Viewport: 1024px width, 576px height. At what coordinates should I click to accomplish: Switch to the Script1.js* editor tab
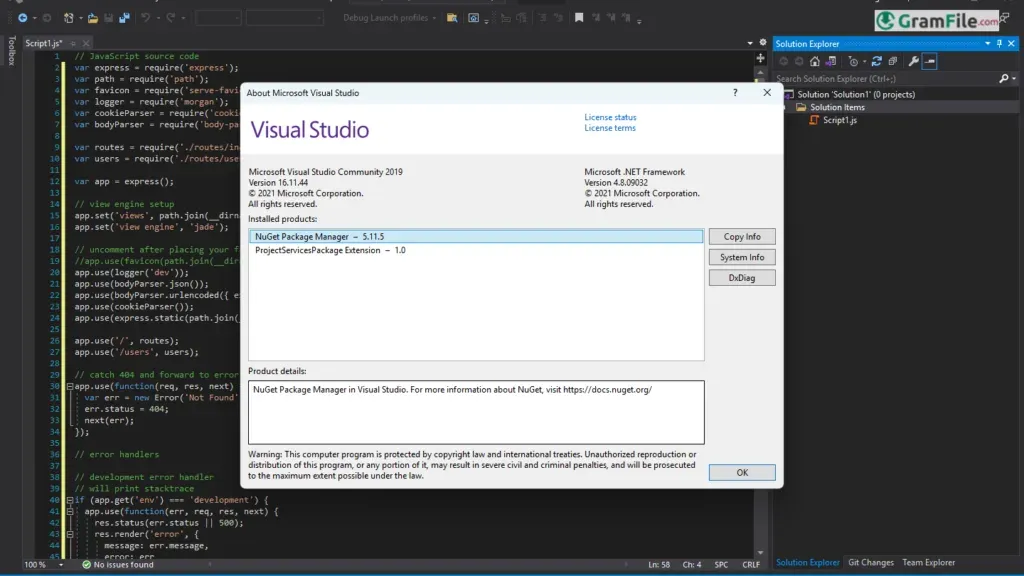tap(44, 43)
